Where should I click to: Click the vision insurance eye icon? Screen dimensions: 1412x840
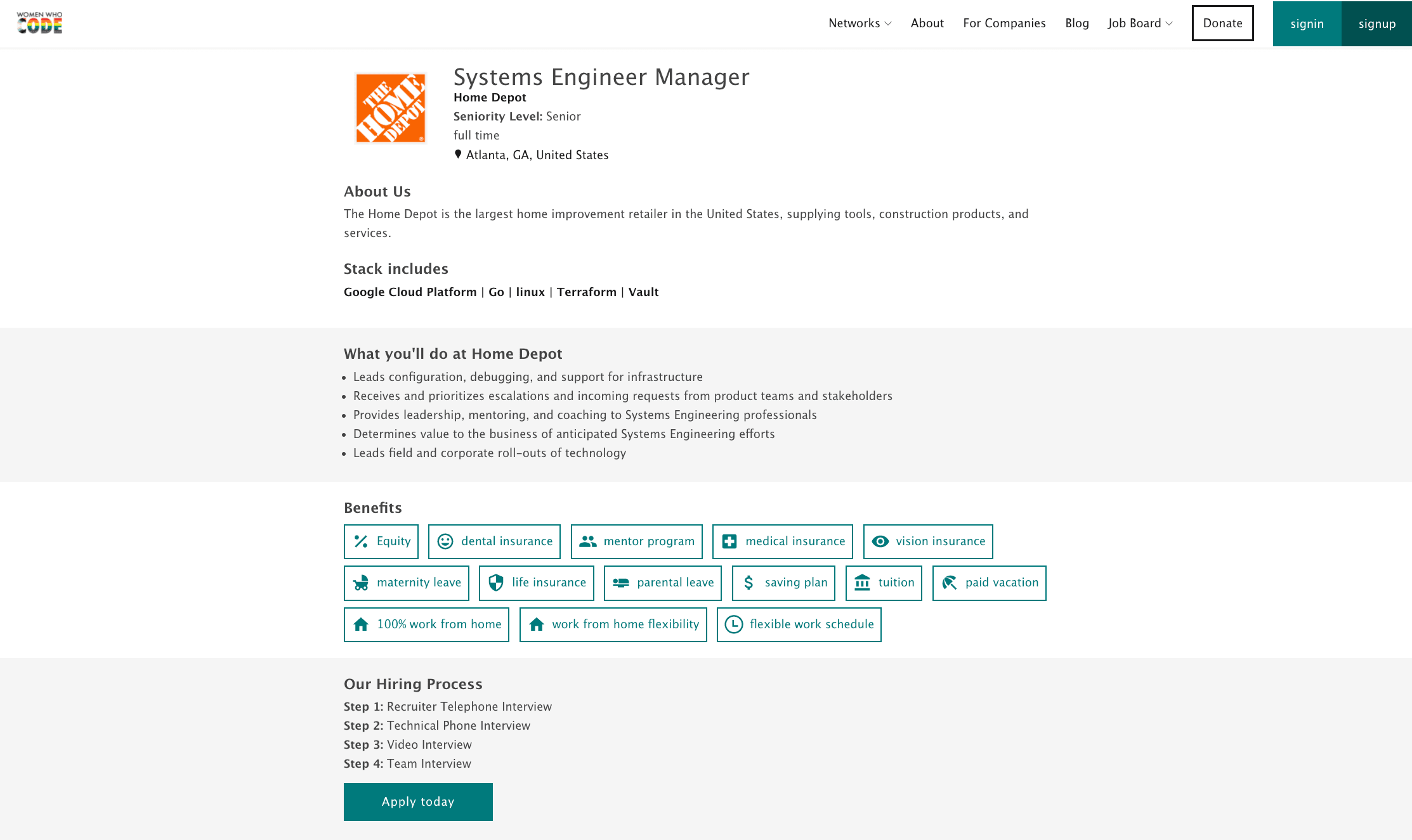point(880,541)
